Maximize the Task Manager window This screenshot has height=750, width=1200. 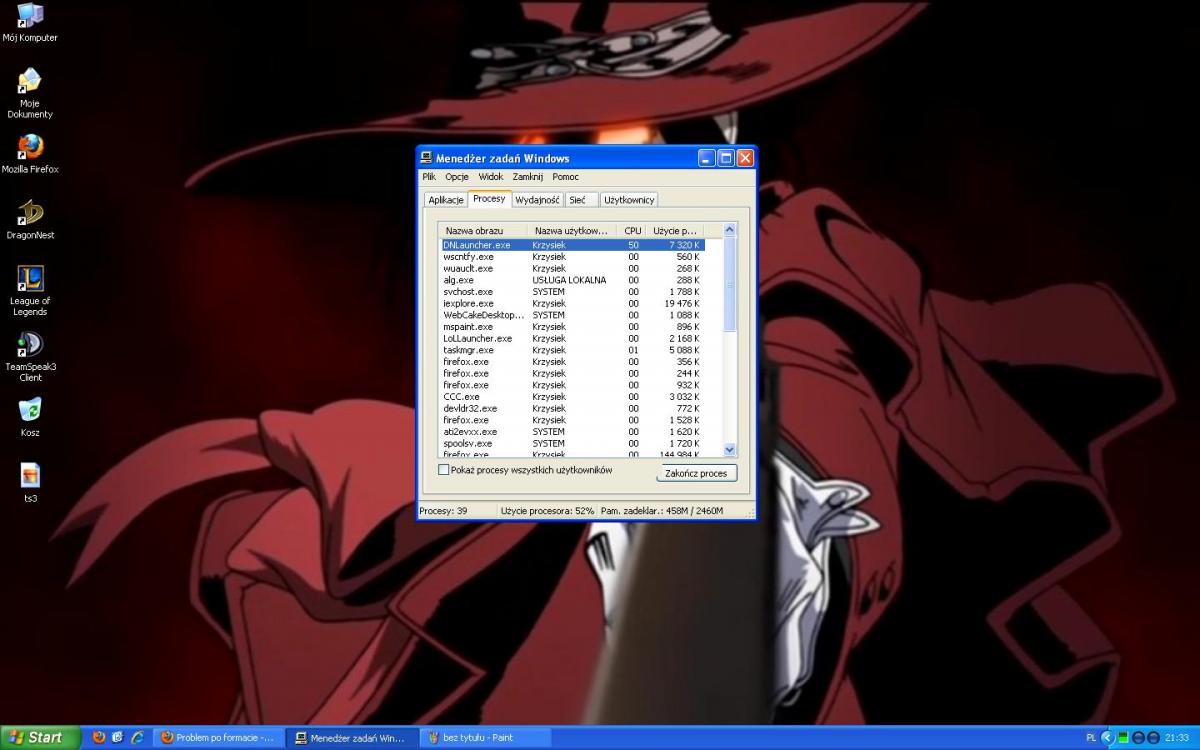point(726,158)
